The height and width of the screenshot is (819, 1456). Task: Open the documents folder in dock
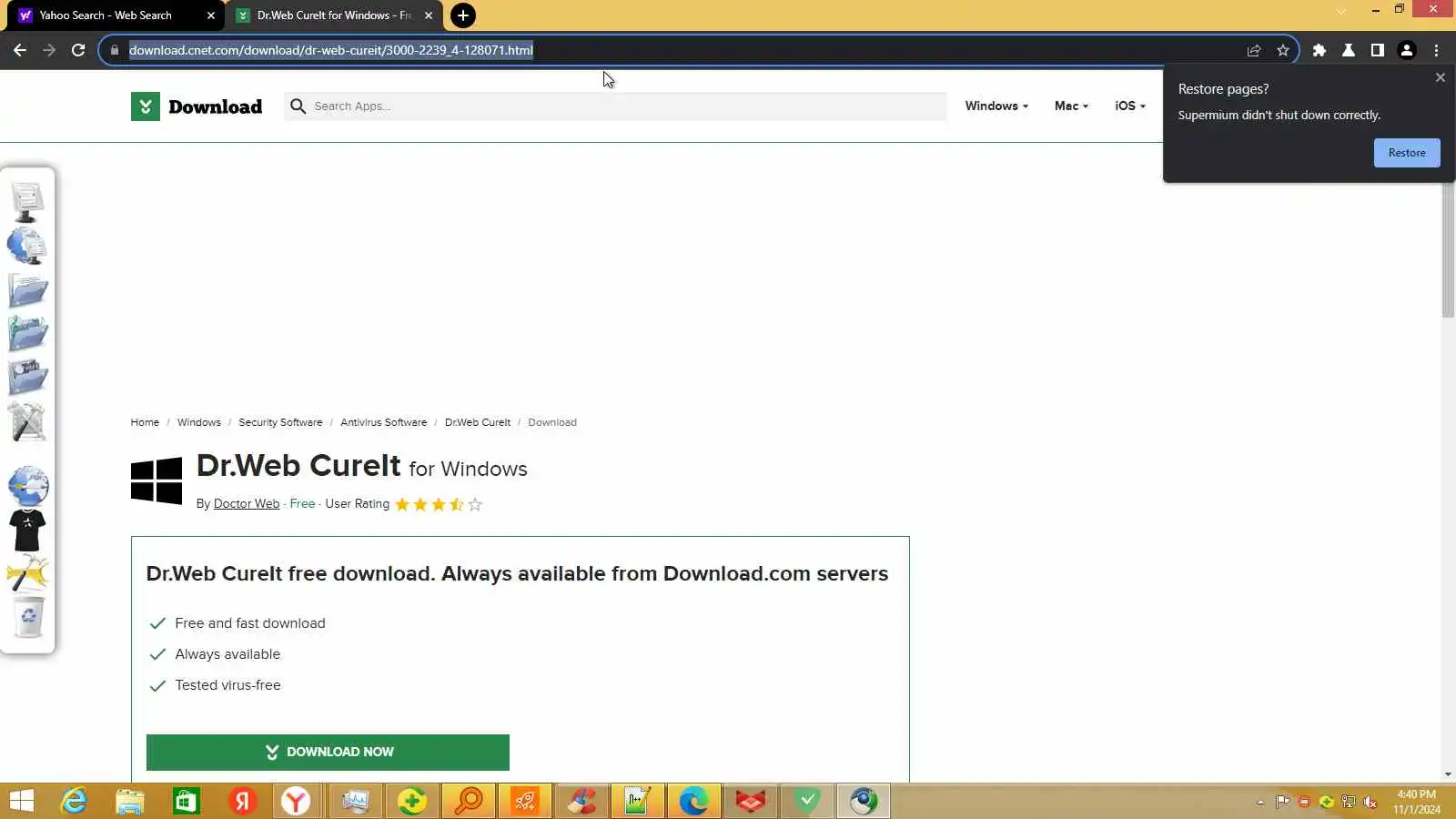pyautogui.click(x=27, y=291)
